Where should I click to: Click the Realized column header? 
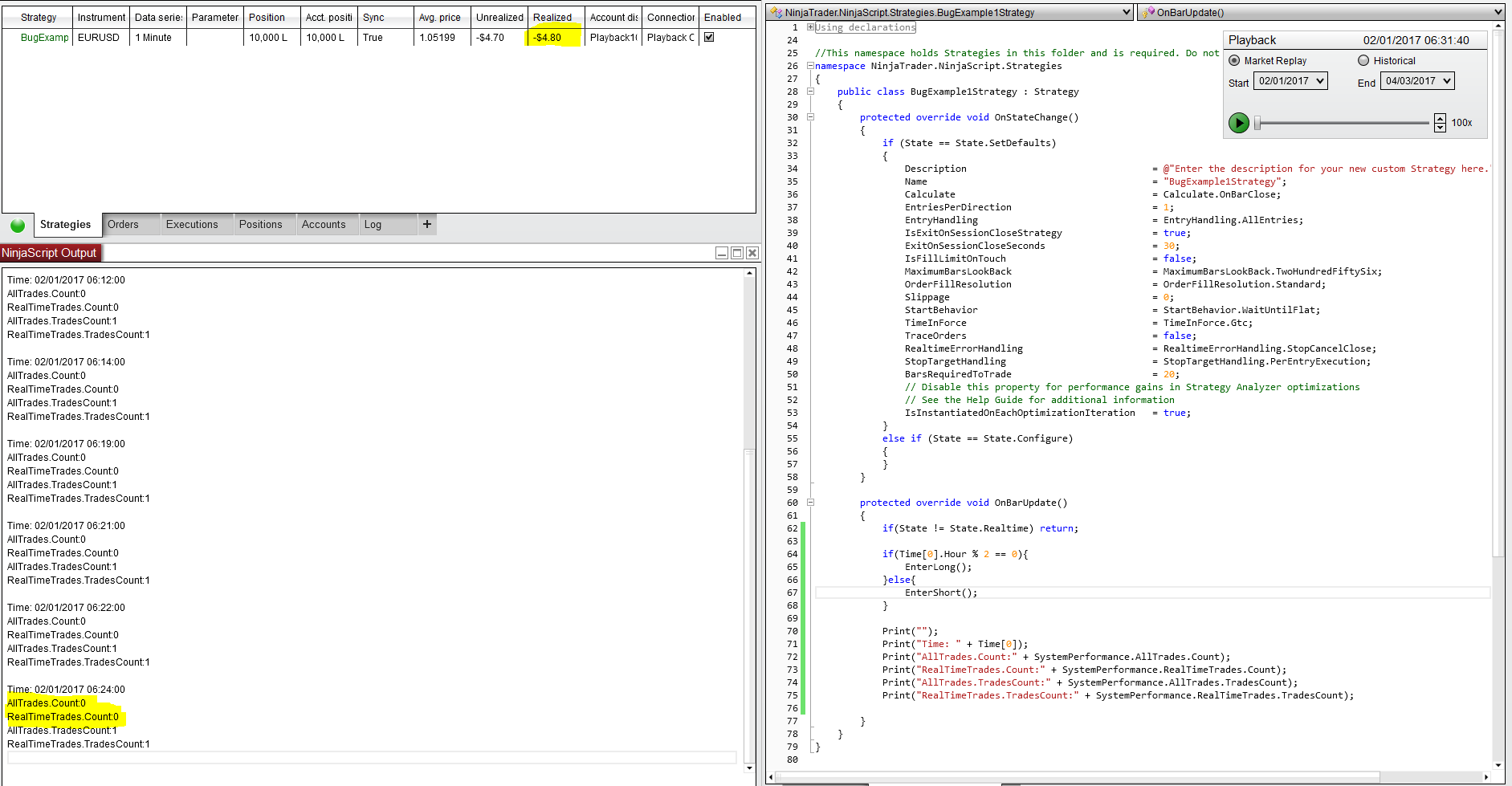tap(552, 17)
